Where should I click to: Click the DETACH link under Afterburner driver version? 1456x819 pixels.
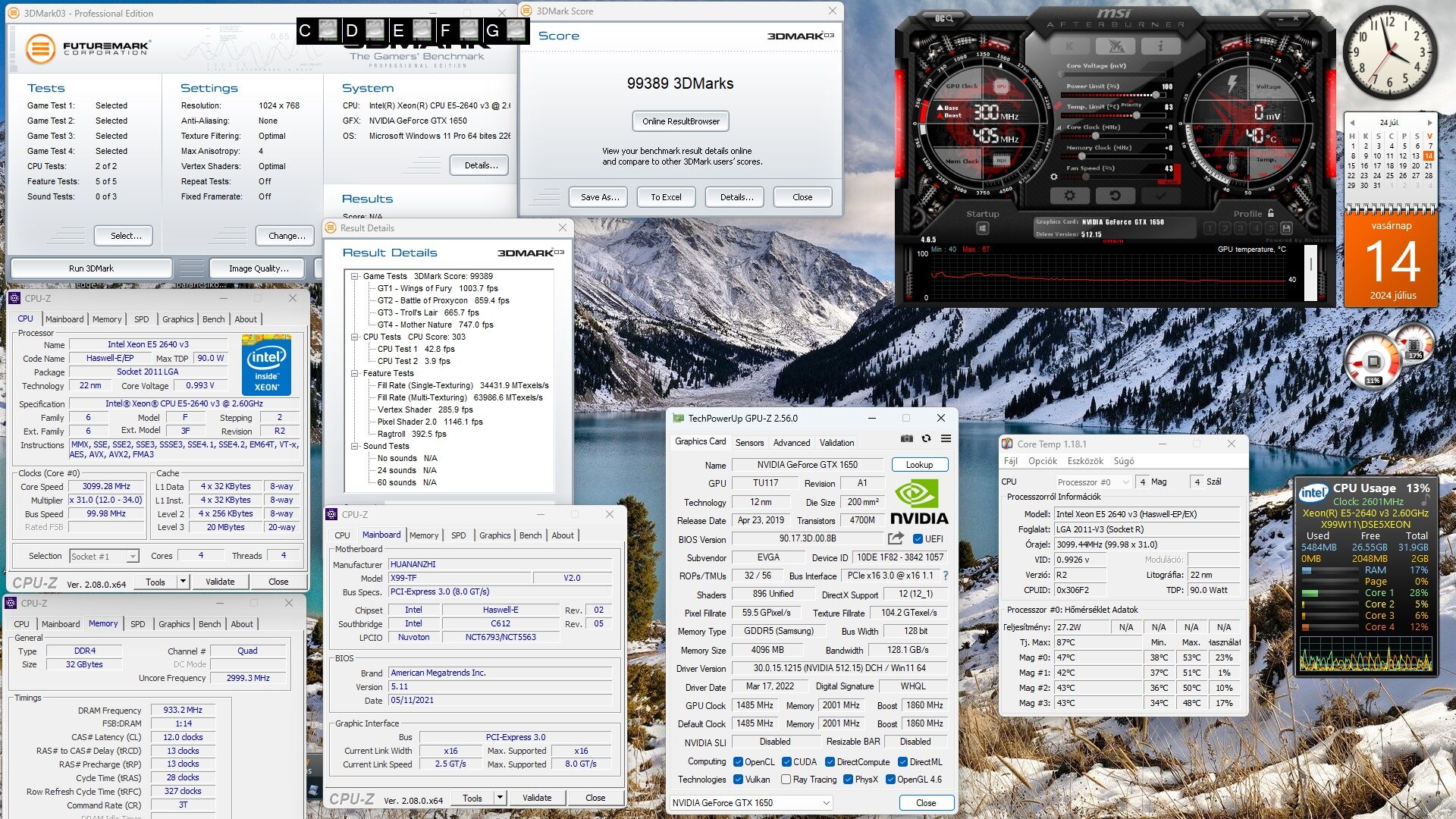pyautogui.click(x=1112, y=241)
